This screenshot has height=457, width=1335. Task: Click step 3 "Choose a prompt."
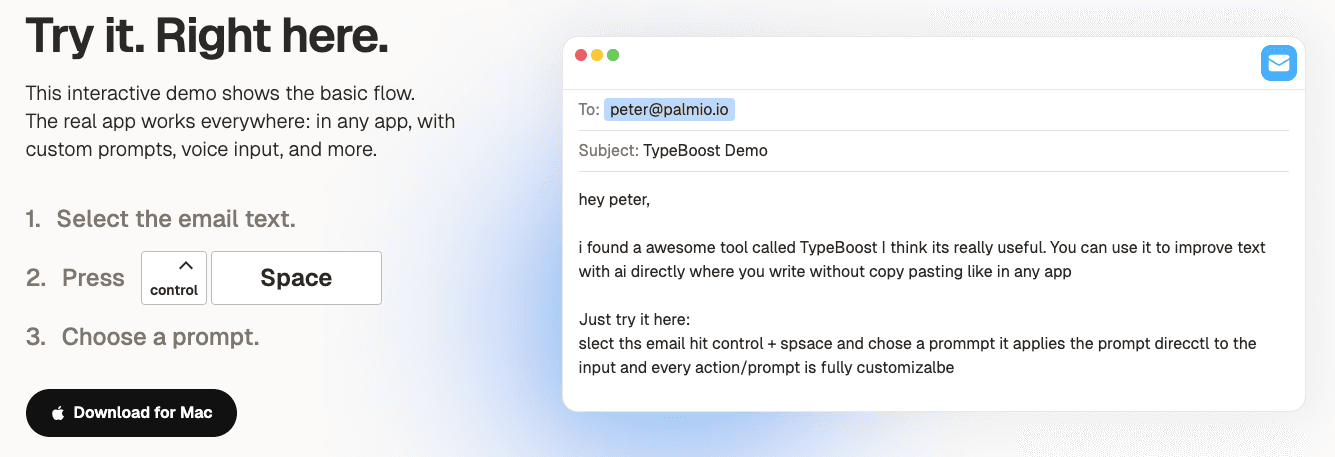point(160,337)
